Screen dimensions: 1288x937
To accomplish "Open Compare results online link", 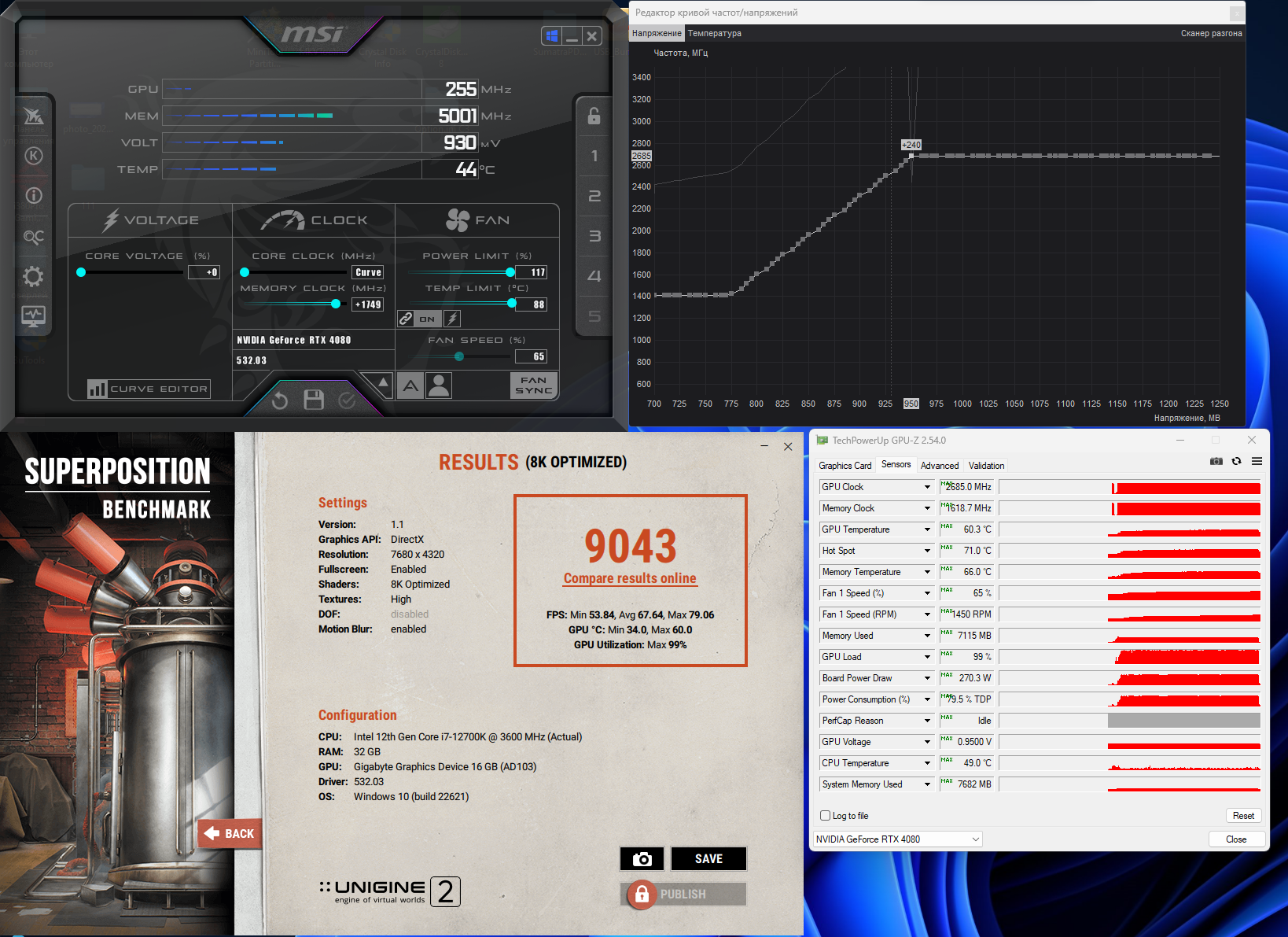I will coord(630,578).
